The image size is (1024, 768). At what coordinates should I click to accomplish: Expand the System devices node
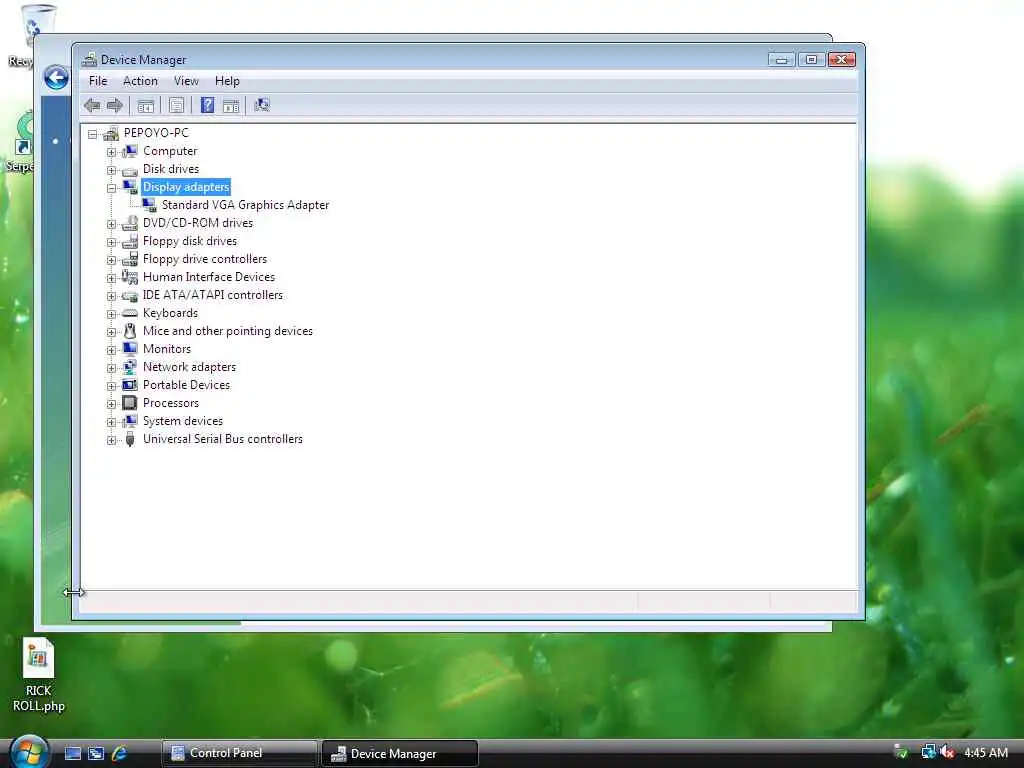[x=112, y=422]
